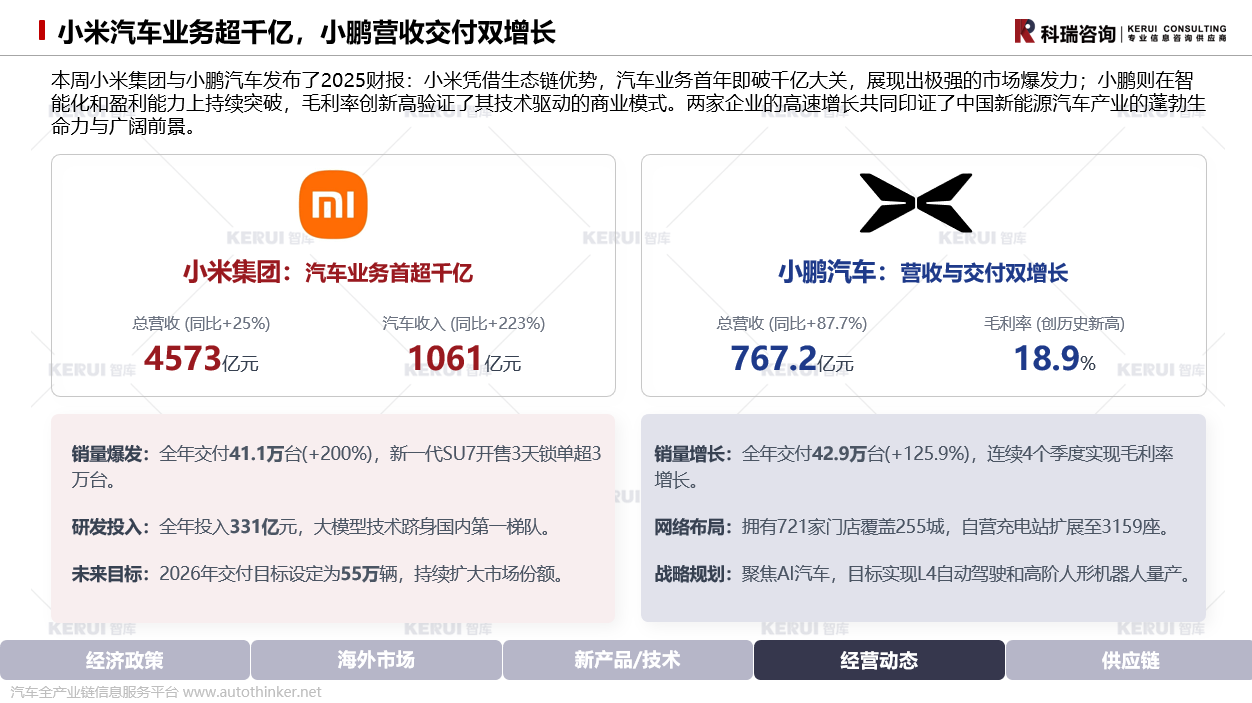Click the 网络布局 line in blue panel
Image resolution: width=1252 pixels, height=703 pixels.
912,527
